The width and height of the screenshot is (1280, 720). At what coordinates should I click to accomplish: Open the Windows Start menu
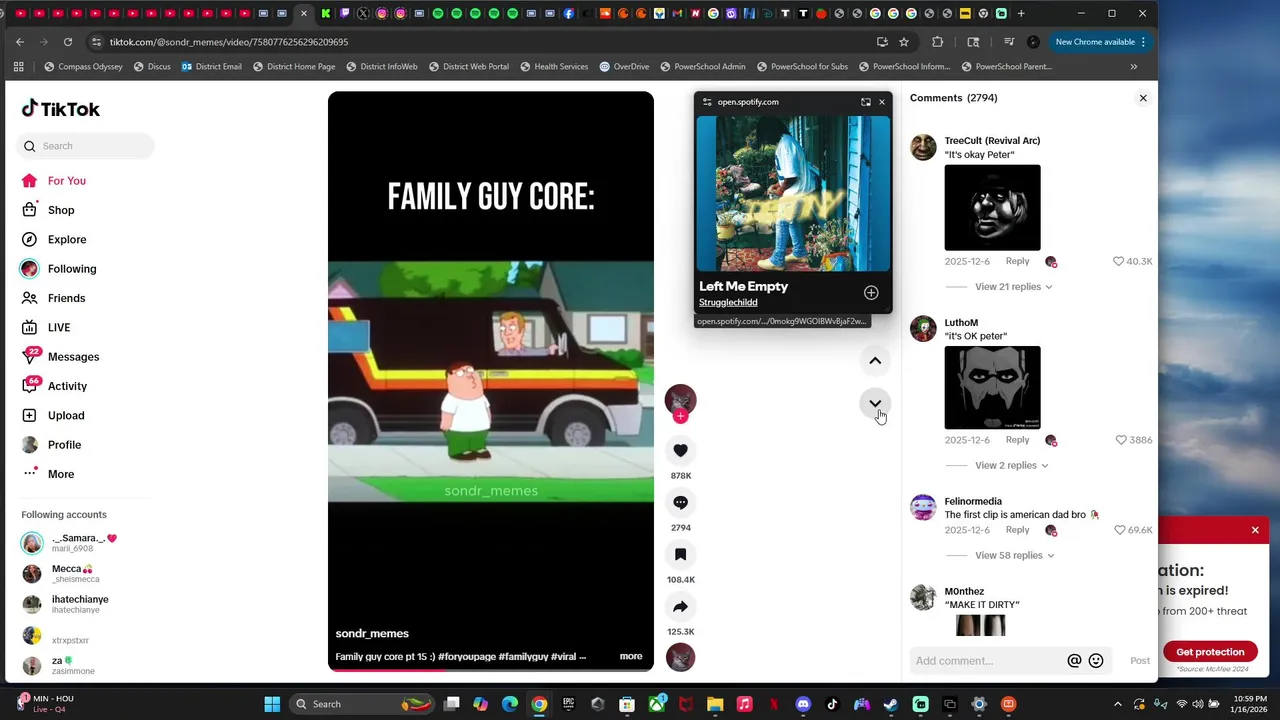point(272,704)
